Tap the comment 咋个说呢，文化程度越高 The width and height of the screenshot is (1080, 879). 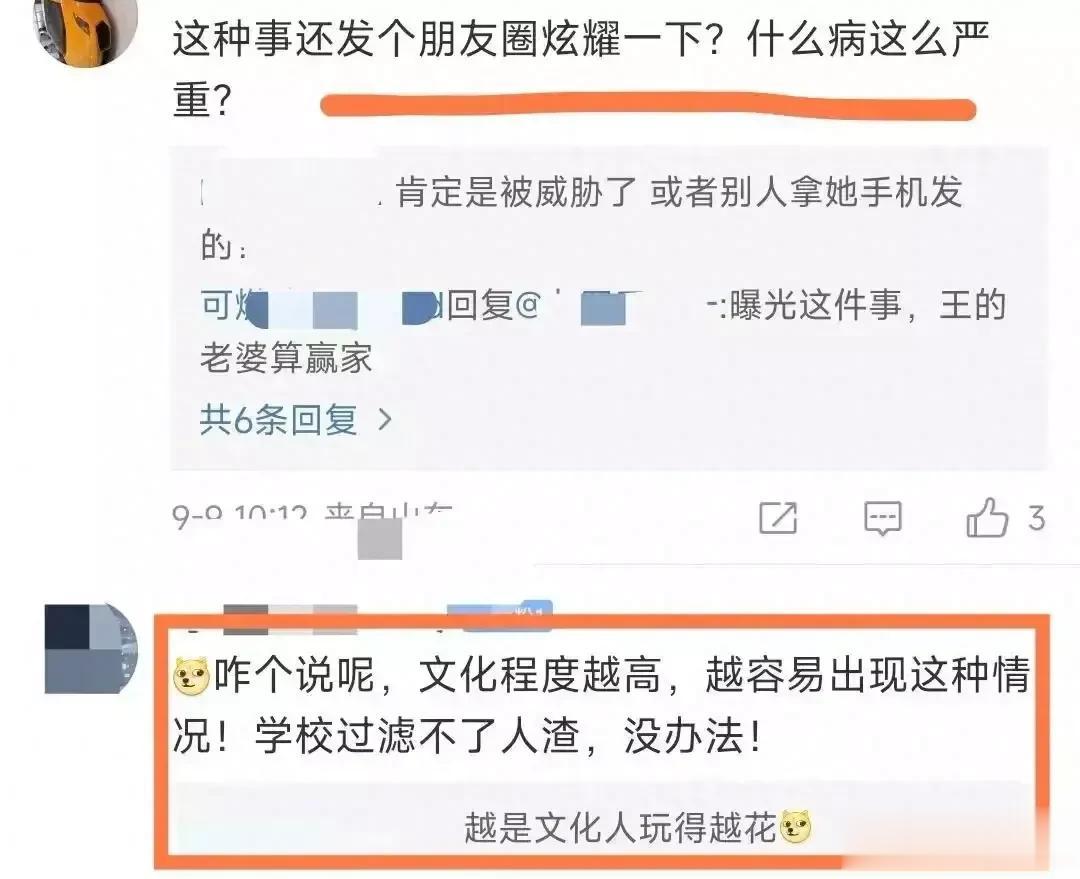[x=601, y=704]
